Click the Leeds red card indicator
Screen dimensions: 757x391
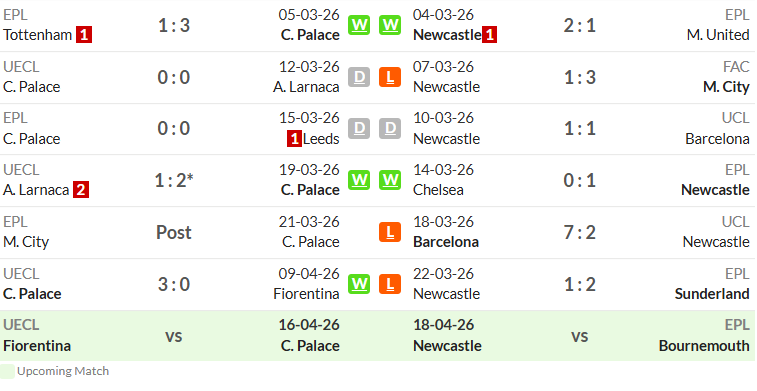click(294, 139)
